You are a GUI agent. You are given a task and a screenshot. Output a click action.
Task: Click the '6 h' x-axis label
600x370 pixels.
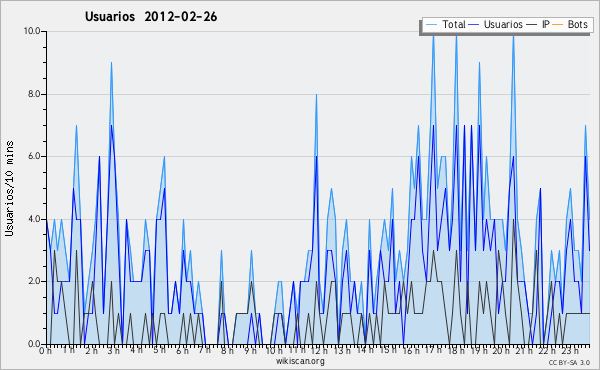click(183, 351)
